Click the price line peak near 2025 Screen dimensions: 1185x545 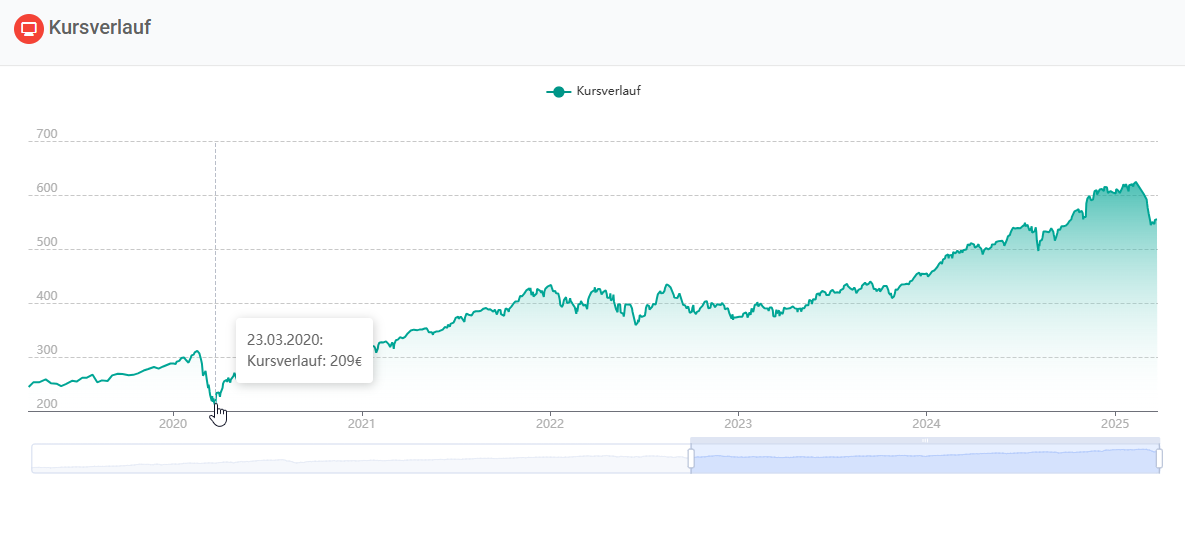pyautogui.click(x=1134, y=182)
